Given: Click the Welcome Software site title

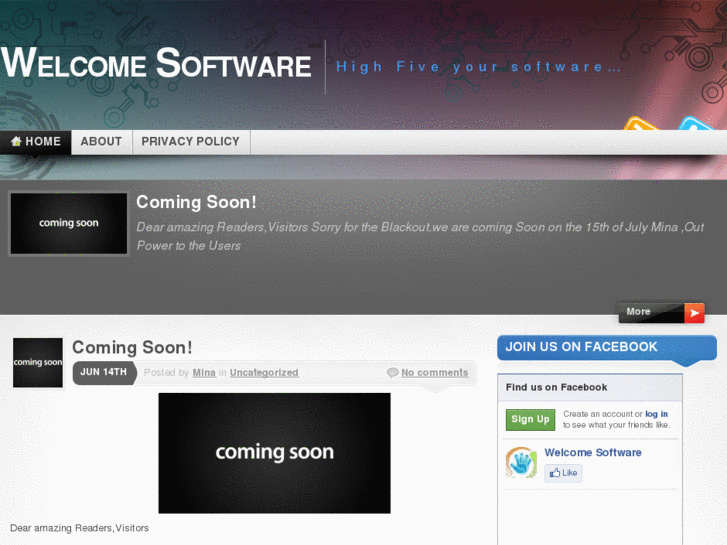Looking at the screenshot, I should tap(156, 64).
